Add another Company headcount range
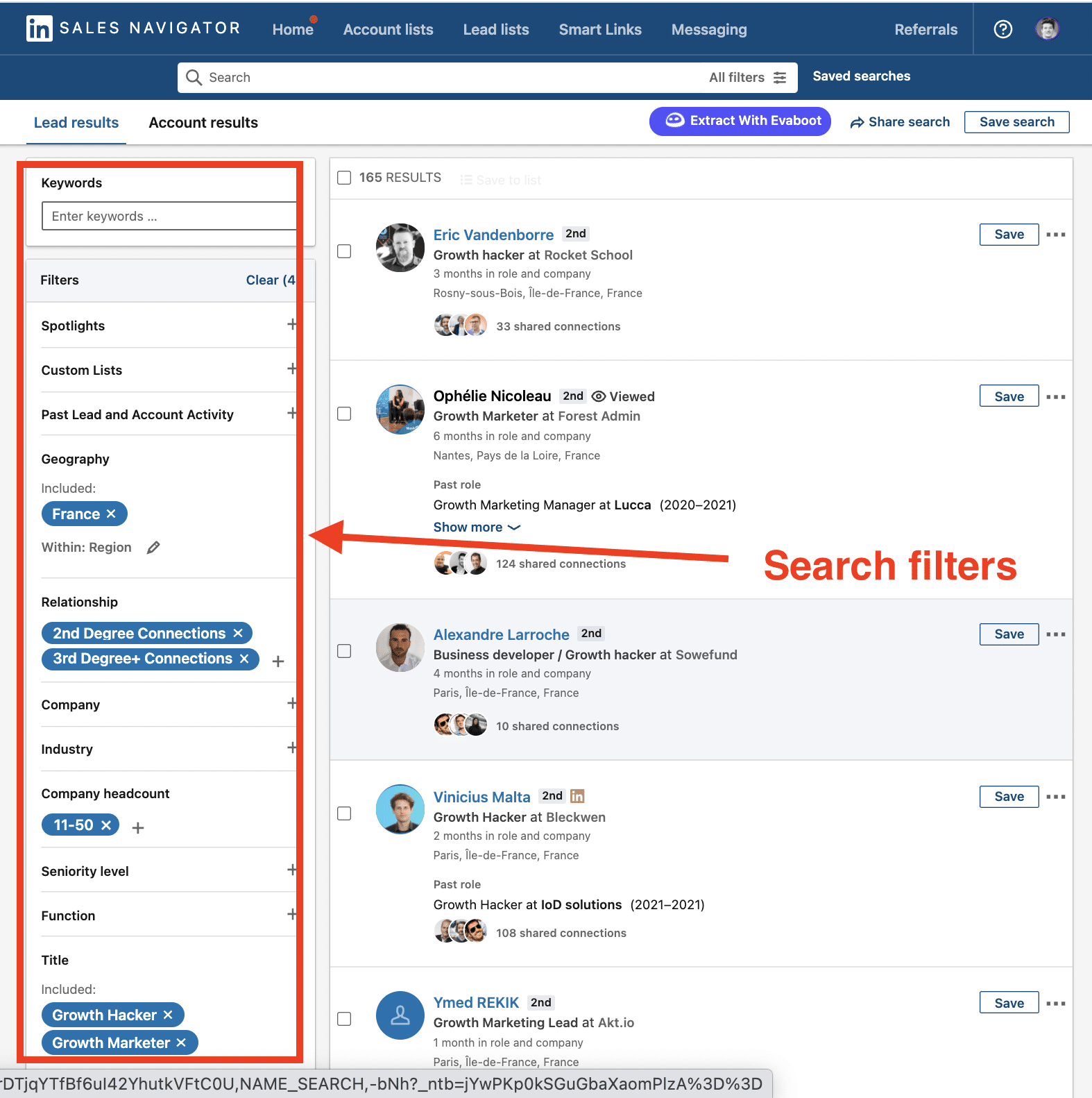 coord(138,828)
